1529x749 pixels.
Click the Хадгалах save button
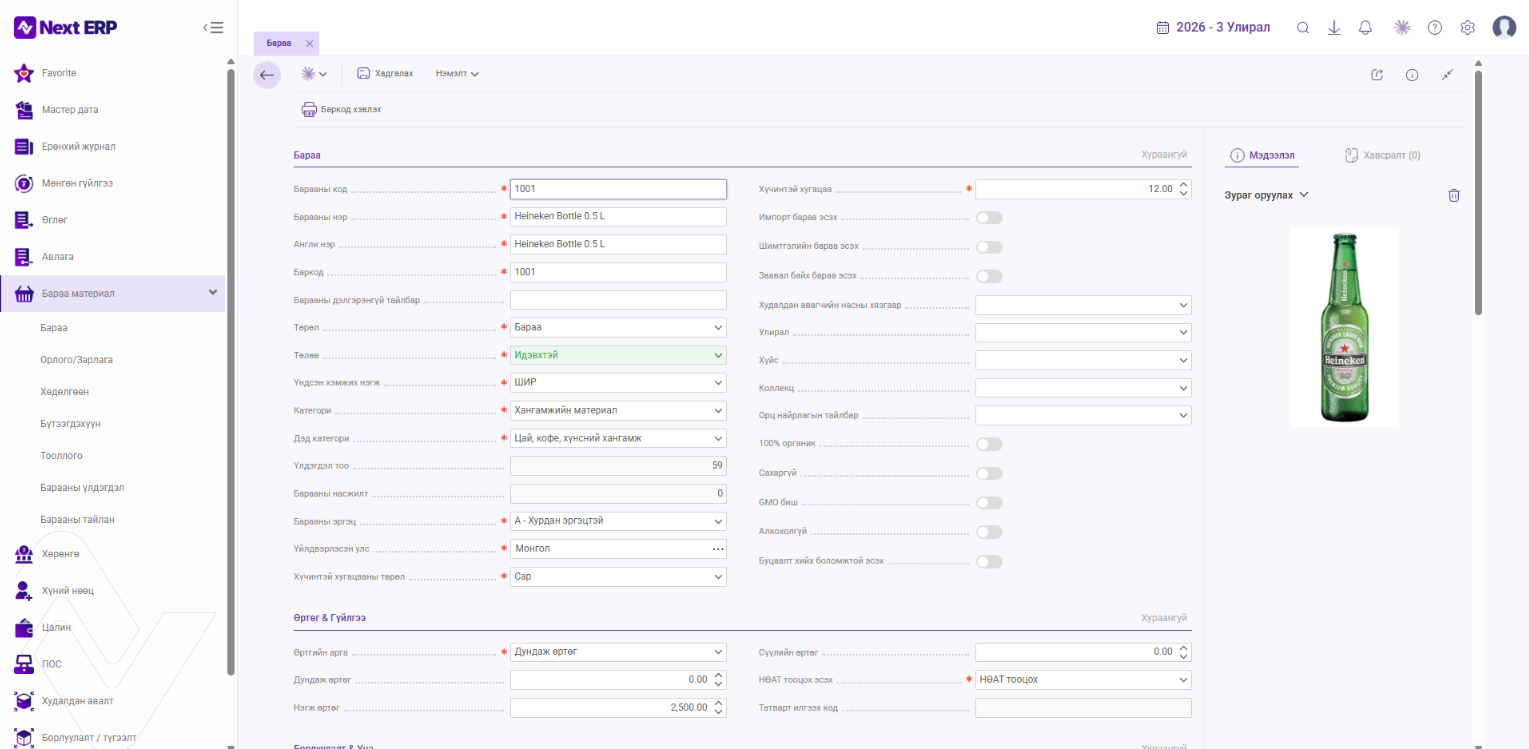385,74
